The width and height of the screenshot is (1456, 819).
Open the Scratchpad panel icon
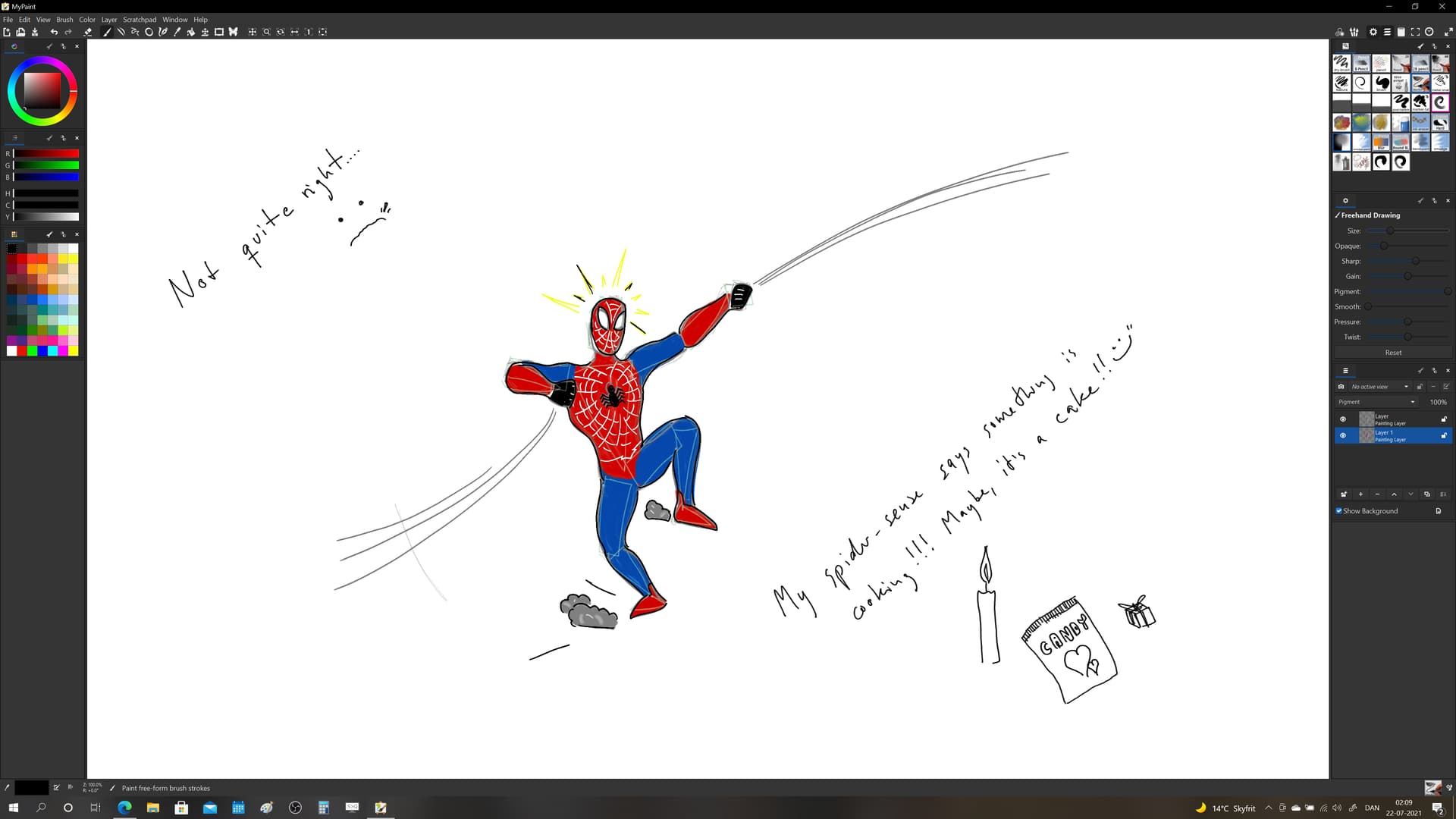coord(1401,32)
